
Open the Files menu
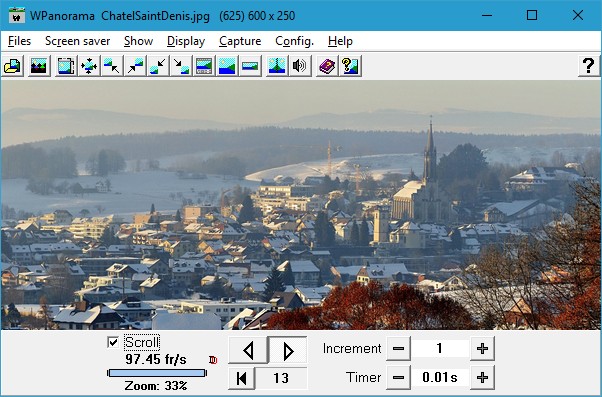click(19, 41)
